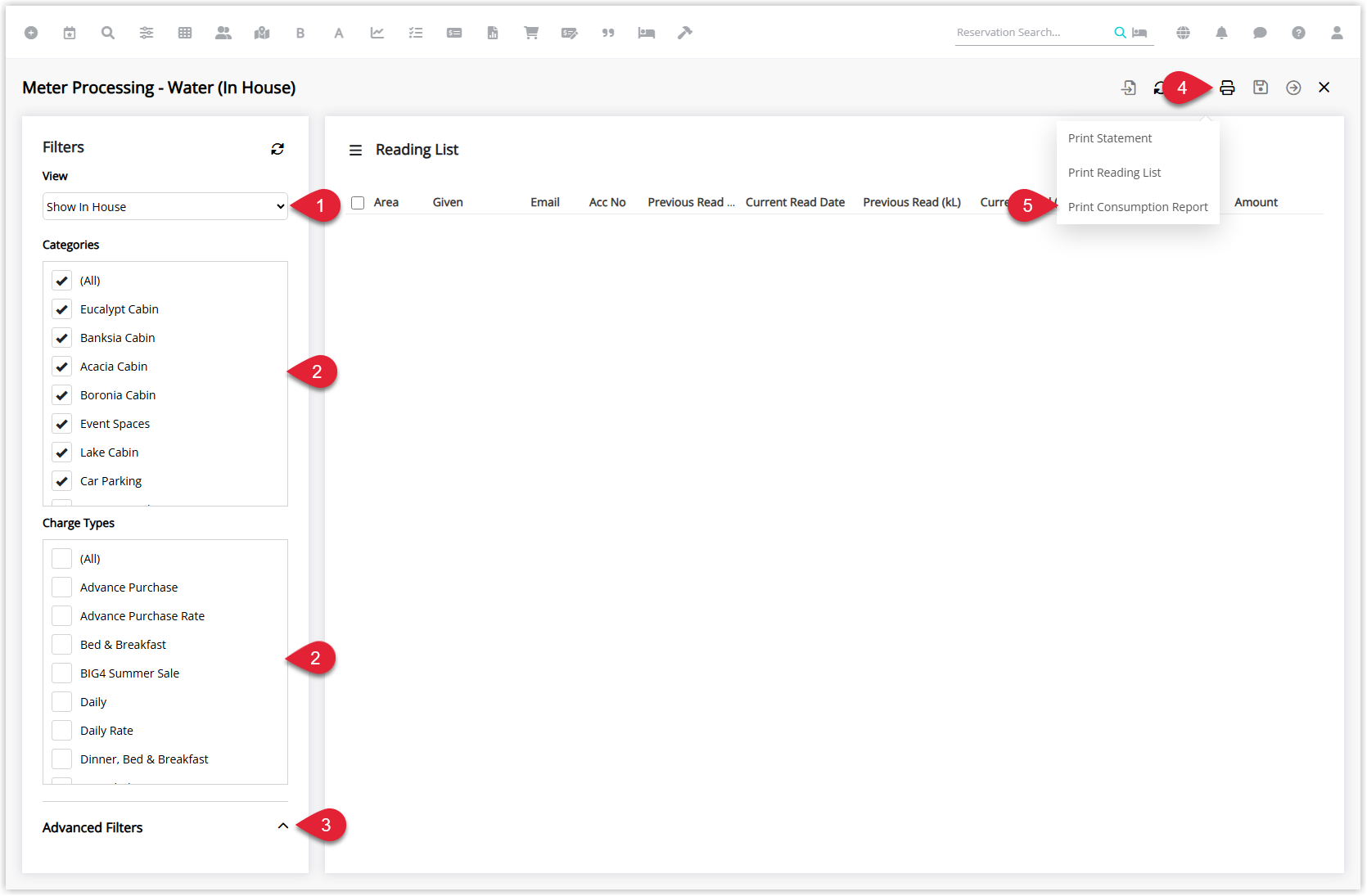Open the dollar card toolbar icon
Screen dimensions: 1367x896
click(454, 33)
